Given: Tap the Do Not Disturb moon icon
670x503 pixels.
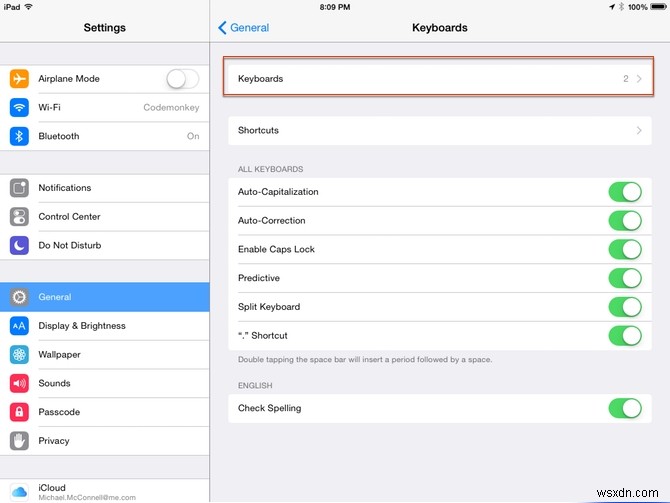Looking at the screenshot, I should point(19,245).
